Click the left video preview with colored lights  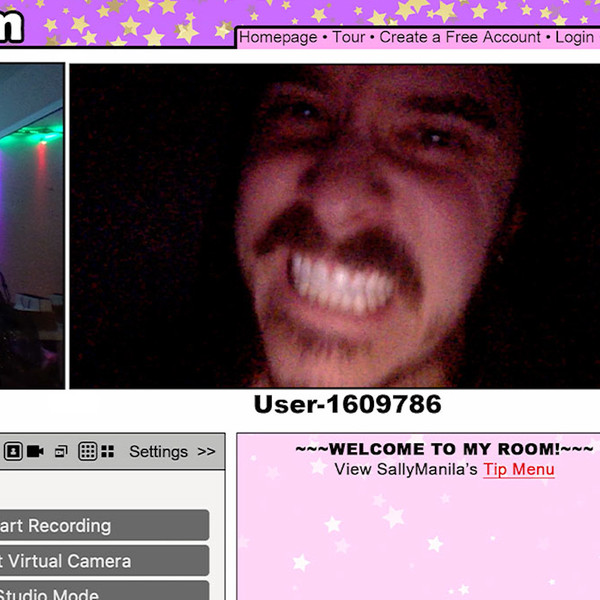coord(30,227)
